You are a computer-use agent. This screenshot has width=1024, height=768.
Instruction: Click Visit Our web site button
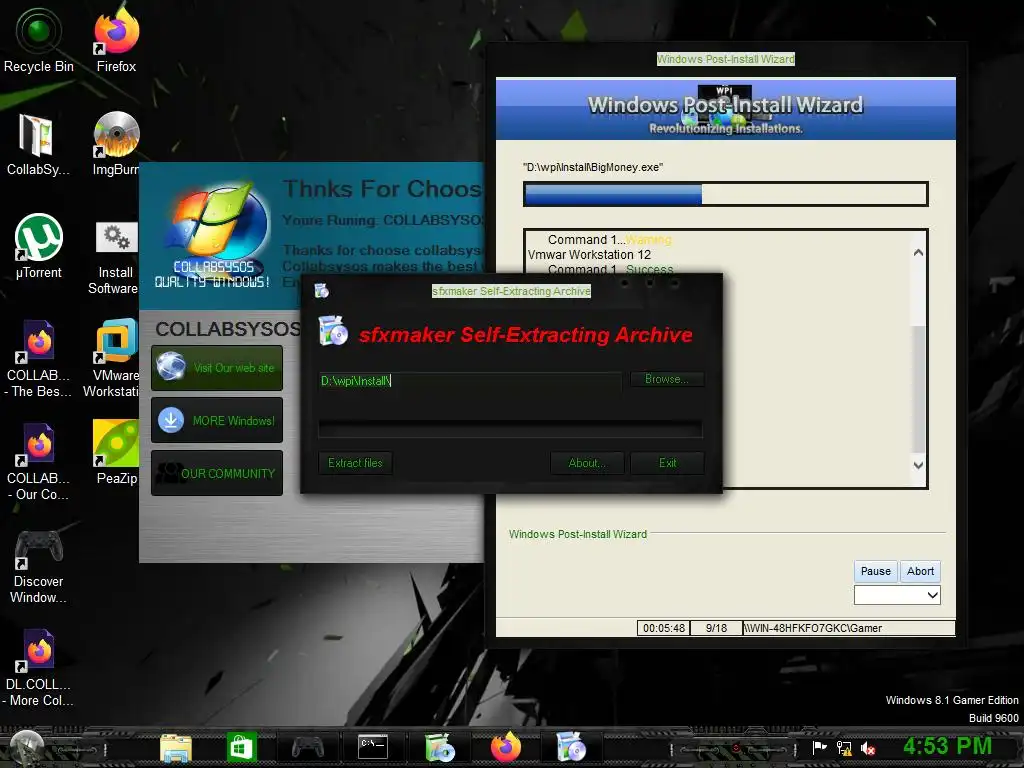[x=217, y=368]
